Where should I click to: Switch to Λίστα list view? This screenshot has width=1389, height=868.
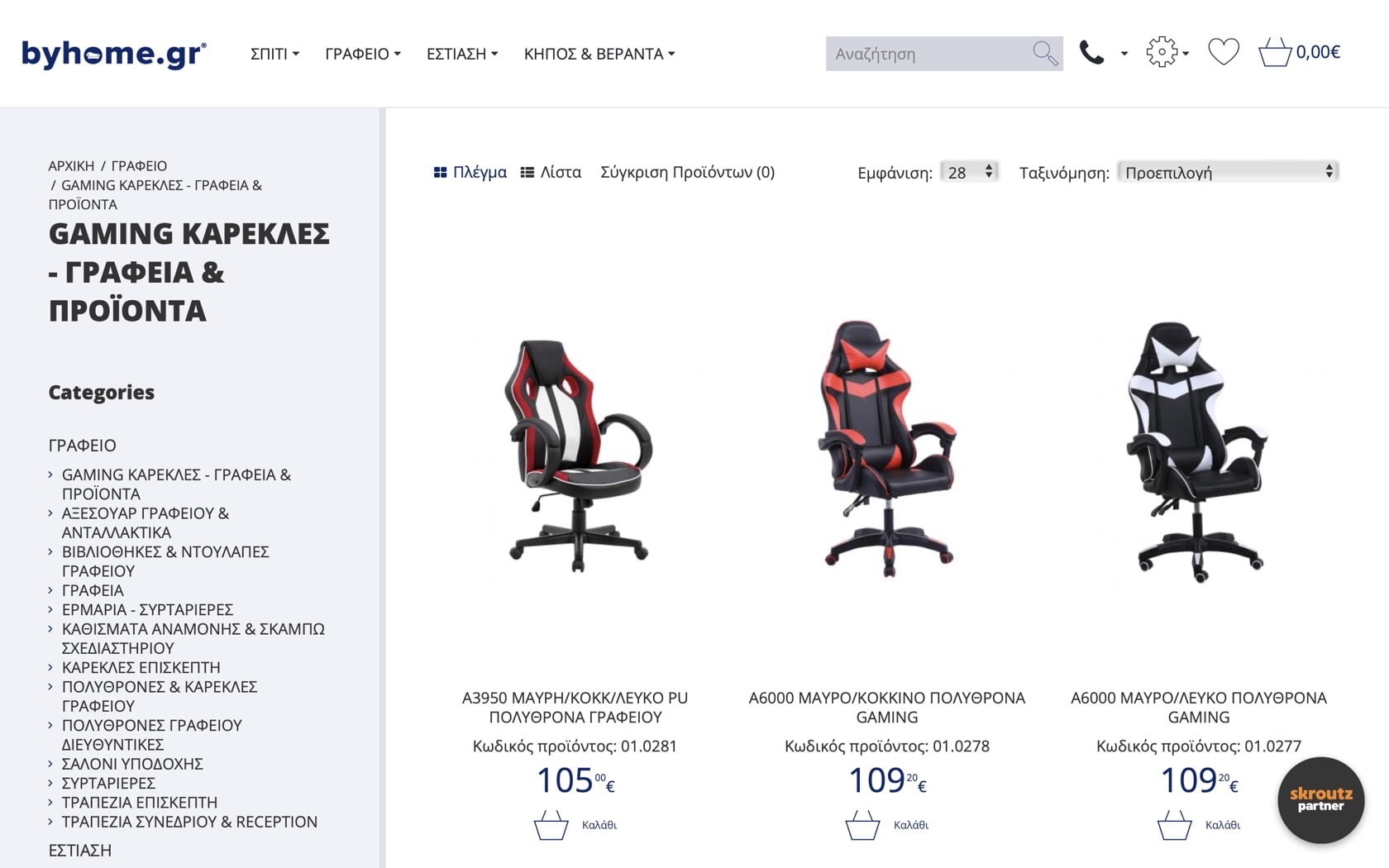[551, 172]
